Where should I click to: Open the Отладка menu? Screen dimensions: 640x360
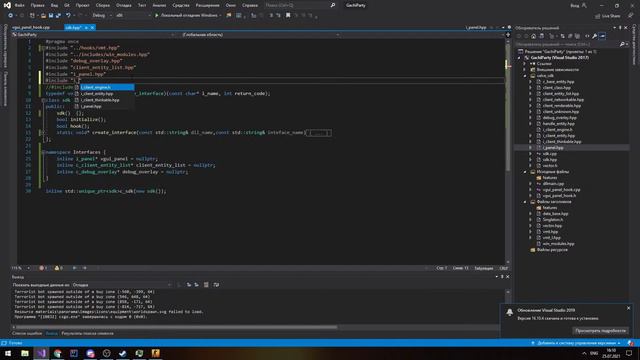pyautogui.click(x=123, y=5)
